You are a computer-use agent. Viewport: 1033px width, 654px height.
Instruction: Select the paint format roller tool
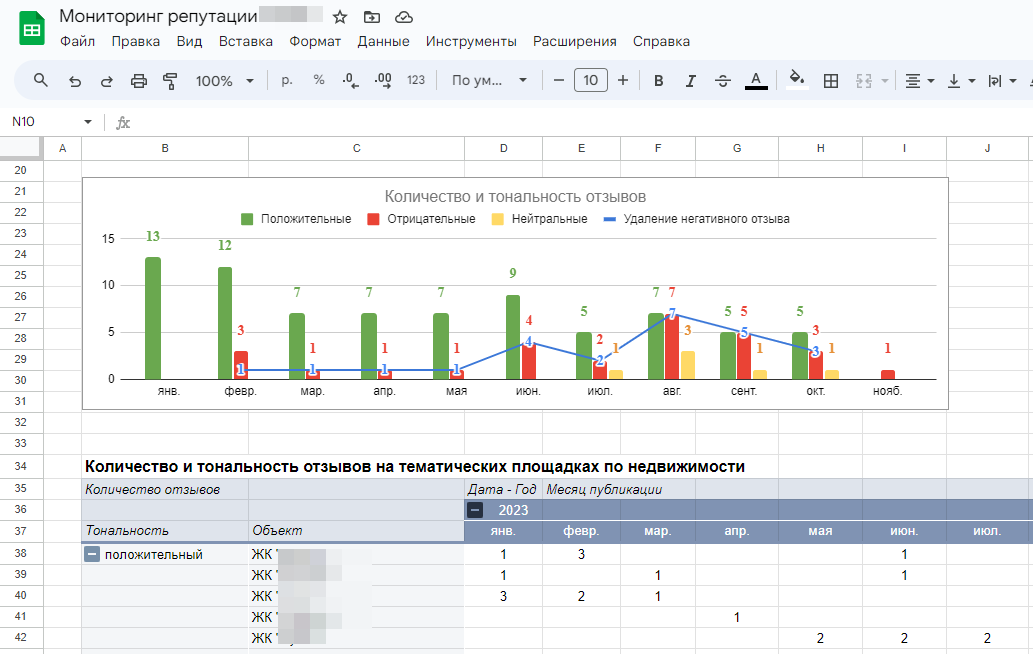[170, 81]
